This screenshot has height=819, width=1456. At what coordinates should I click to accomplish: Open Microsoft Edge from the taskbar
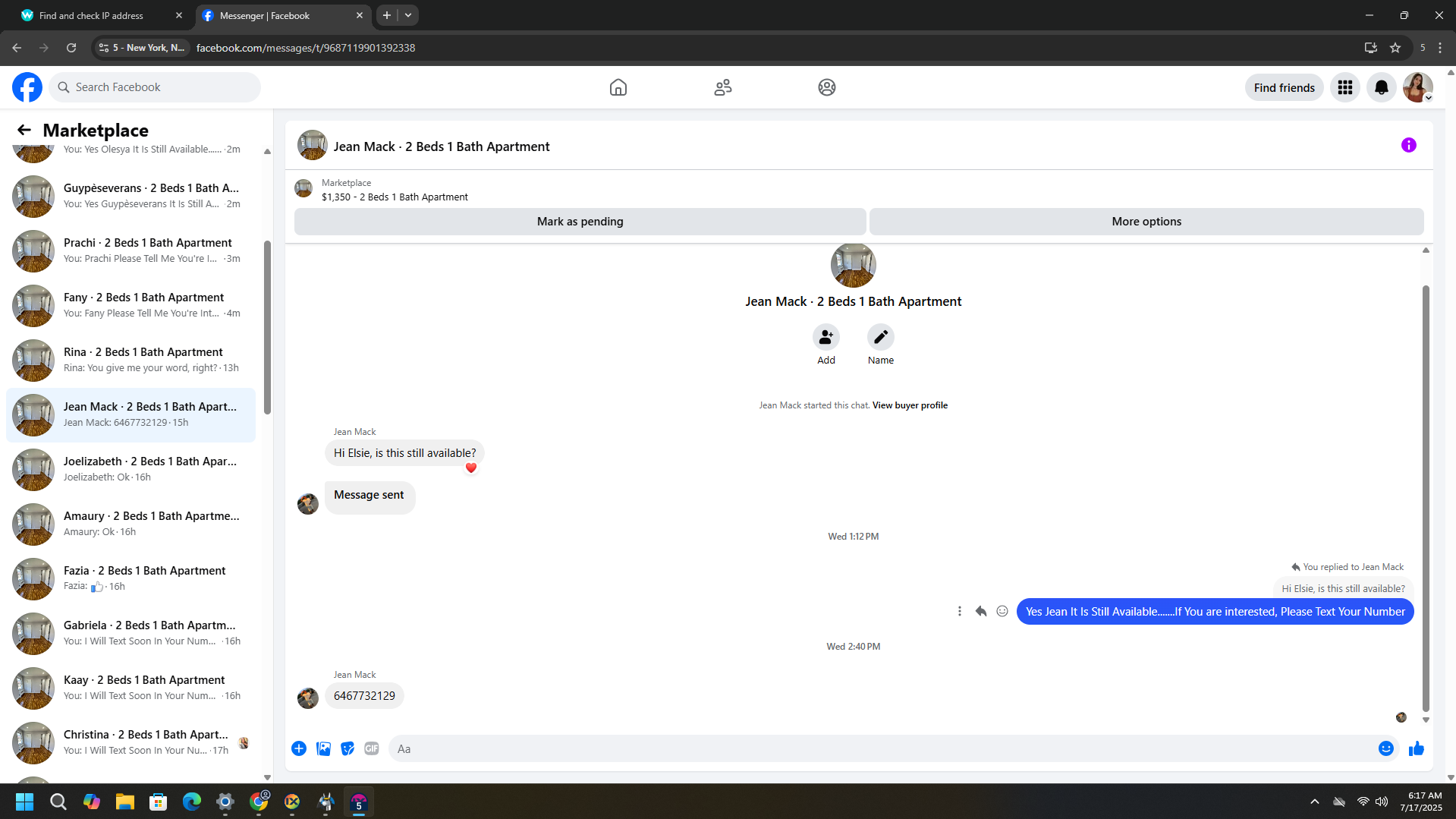pos(192,802)
